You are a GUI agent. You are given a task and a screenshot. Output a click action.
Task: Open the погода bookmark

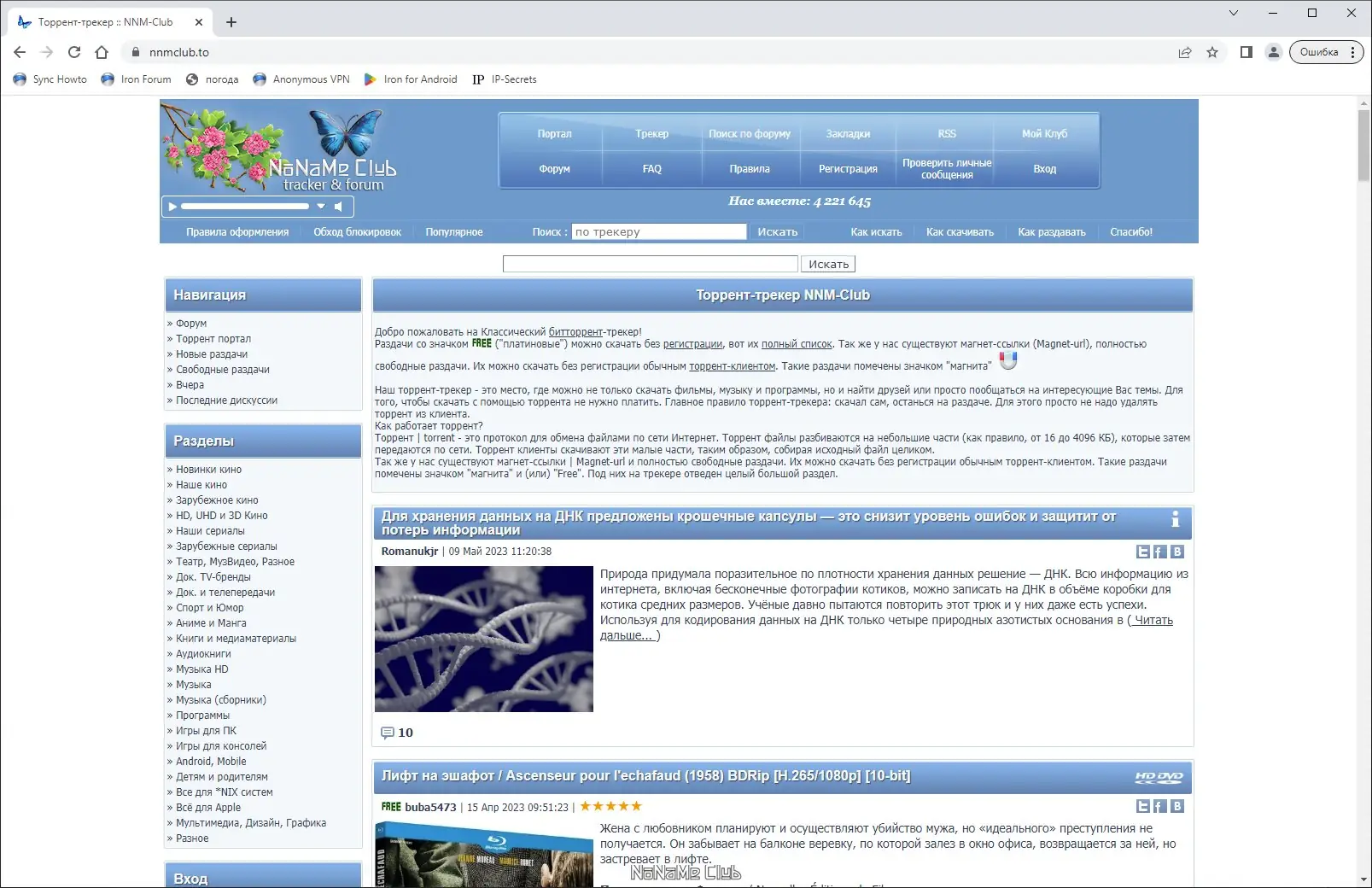213,79
